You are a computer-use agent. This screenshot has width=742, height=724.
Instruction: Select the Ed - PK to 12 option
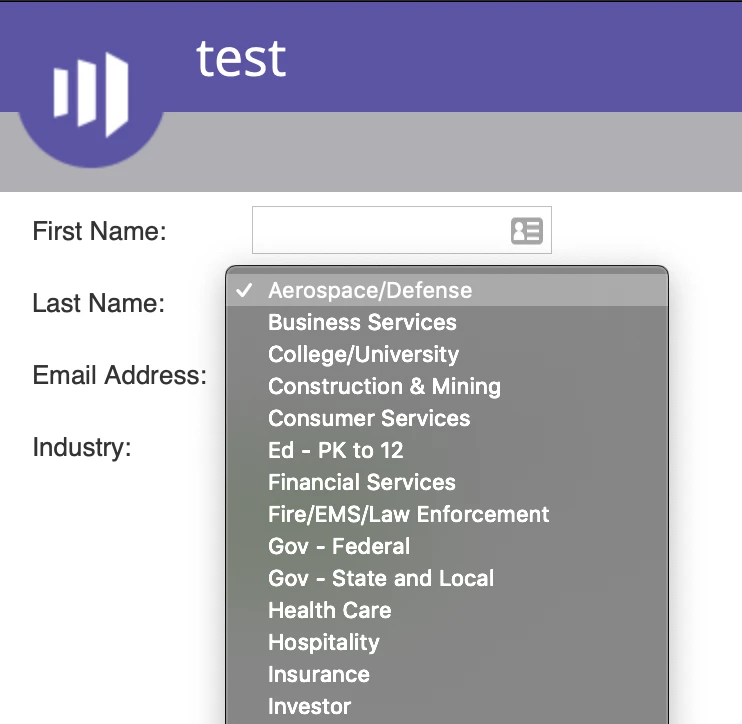(x=336, y=451)
